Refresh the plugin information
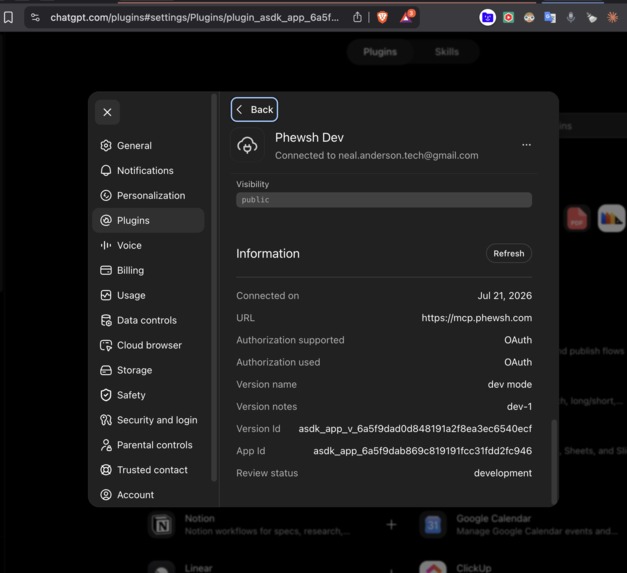 click(x=509, y=254)
